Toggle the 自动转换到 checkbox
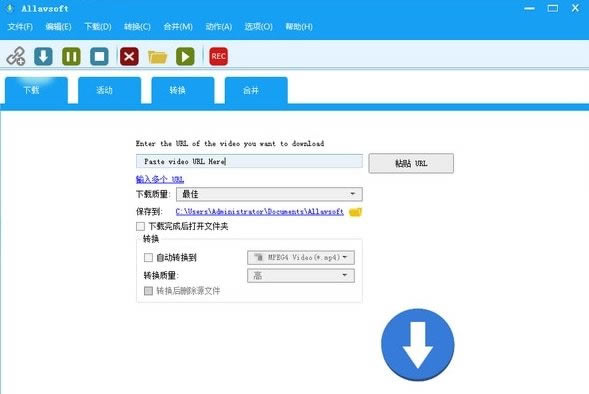Screen dimensions: 589x394 coord(148,257)
